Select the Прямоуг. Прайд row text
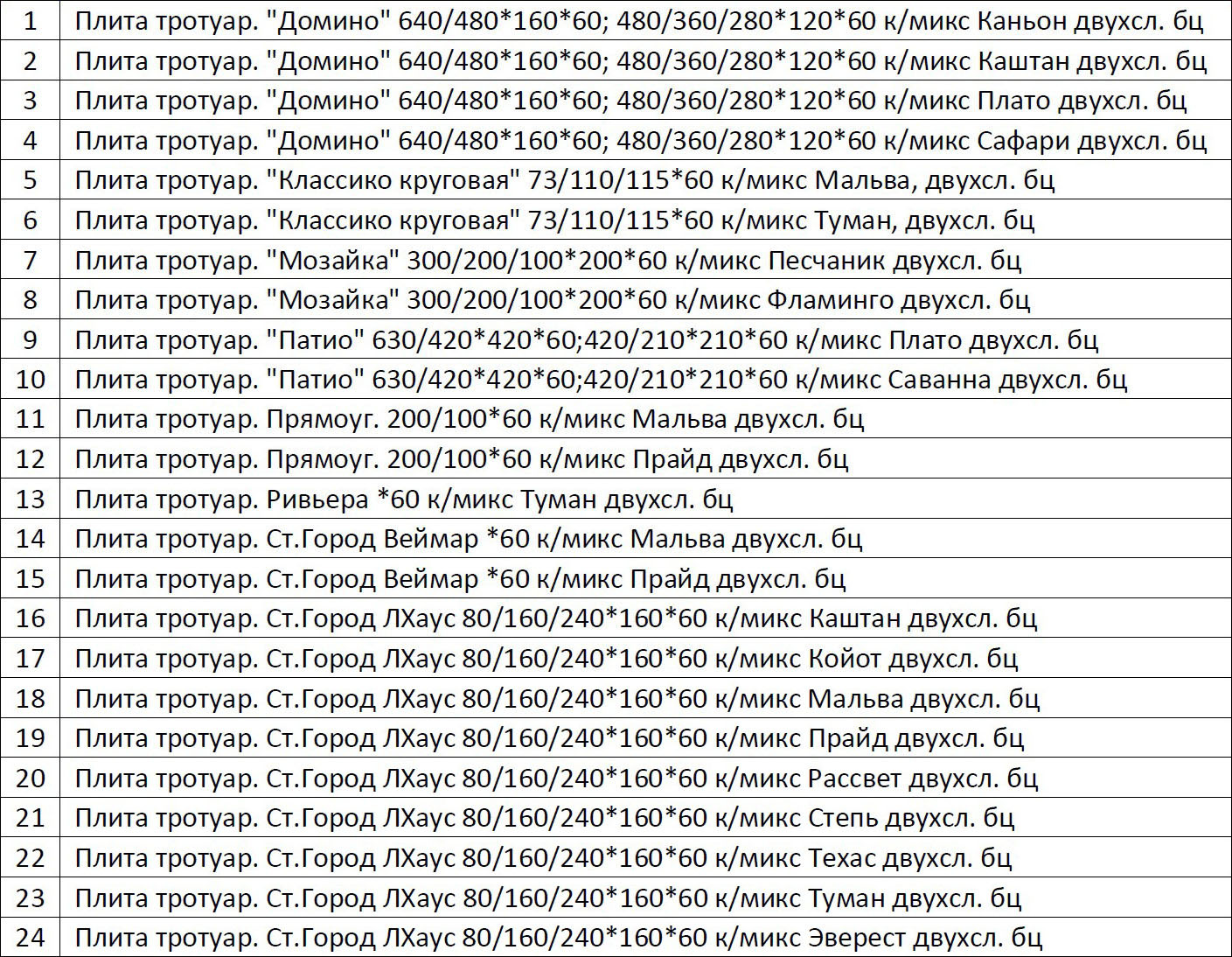 click(x=462, y=459)
